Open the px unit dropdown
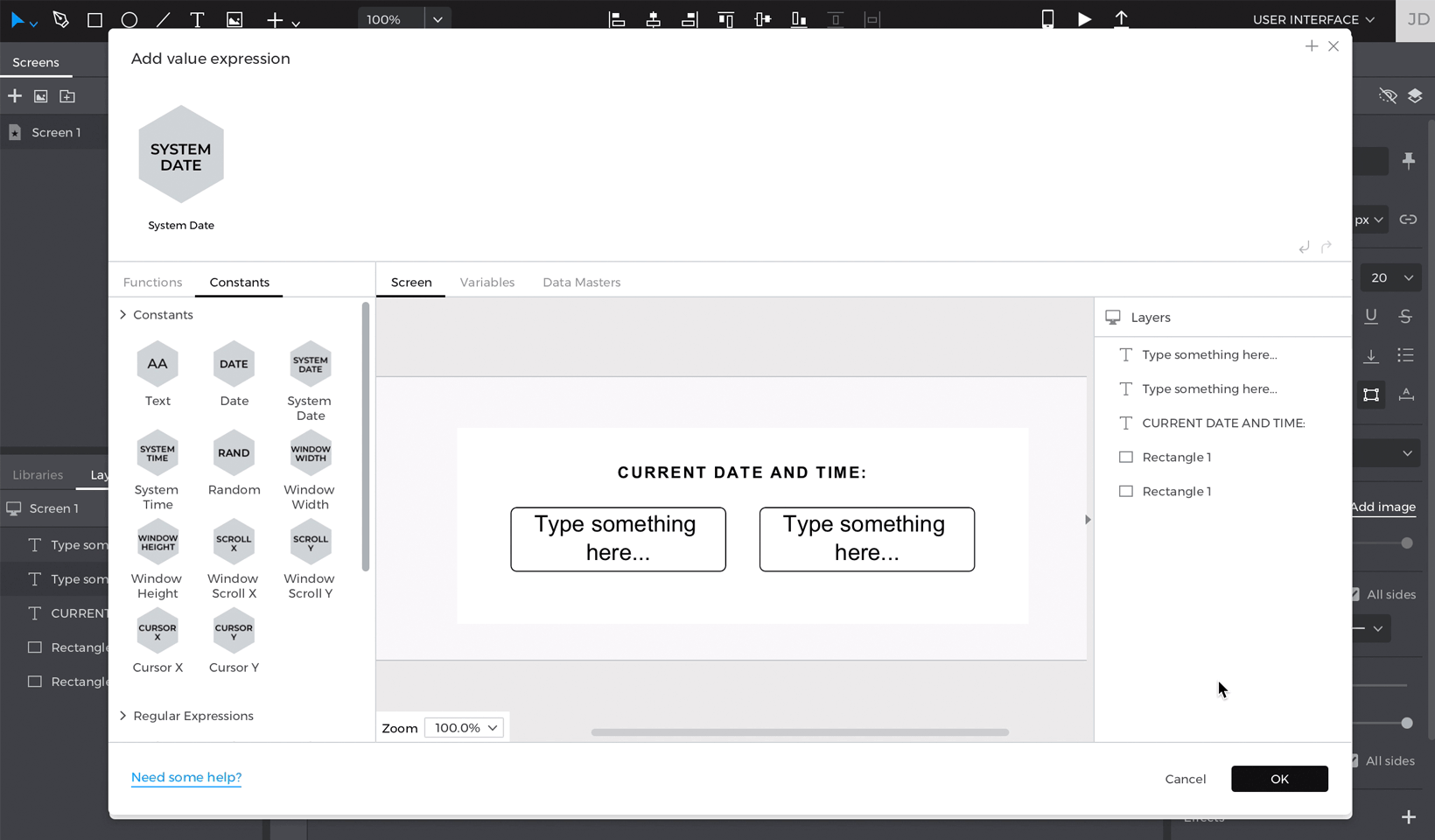Viewport: 1435px width, 840px height. [x=1368, y=219]
